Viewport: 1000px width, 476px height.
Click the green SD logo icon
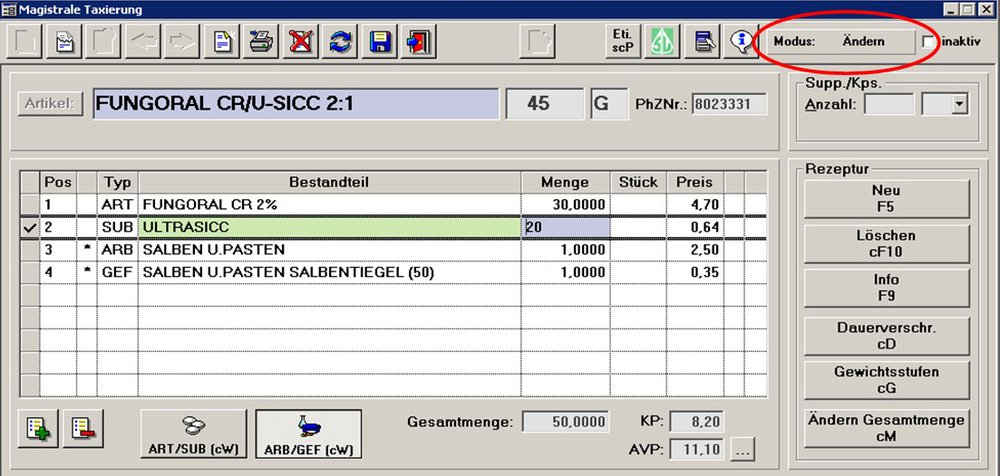[x=662, y=42]
